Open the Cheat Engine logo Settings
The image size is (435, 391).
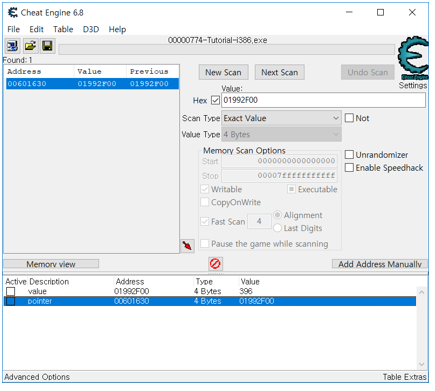413,62
